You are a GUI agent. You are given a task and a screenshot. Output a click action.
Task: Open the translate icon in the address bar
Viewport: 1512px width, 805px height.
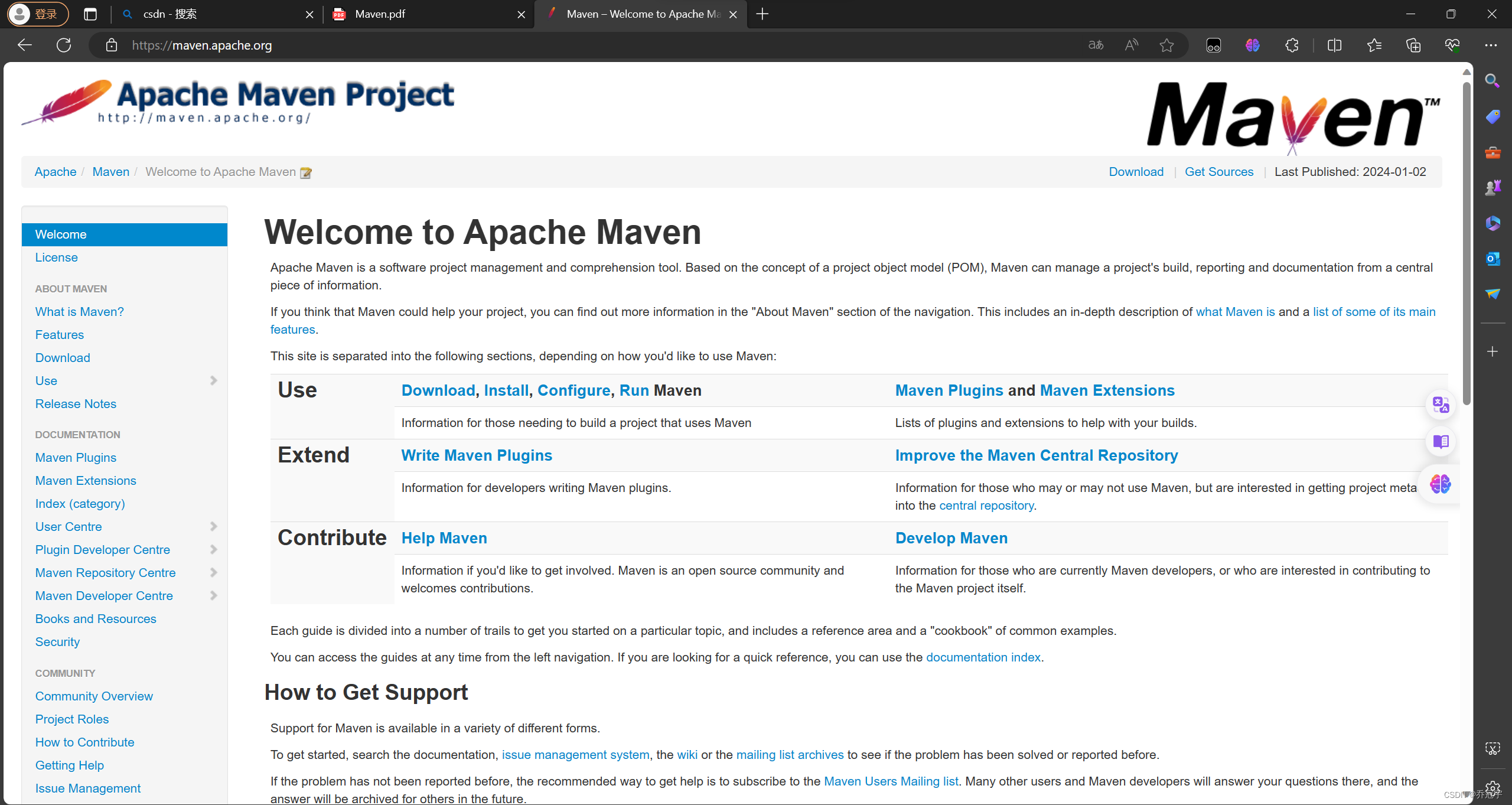pyautogui.click(x=1096, y=45)
